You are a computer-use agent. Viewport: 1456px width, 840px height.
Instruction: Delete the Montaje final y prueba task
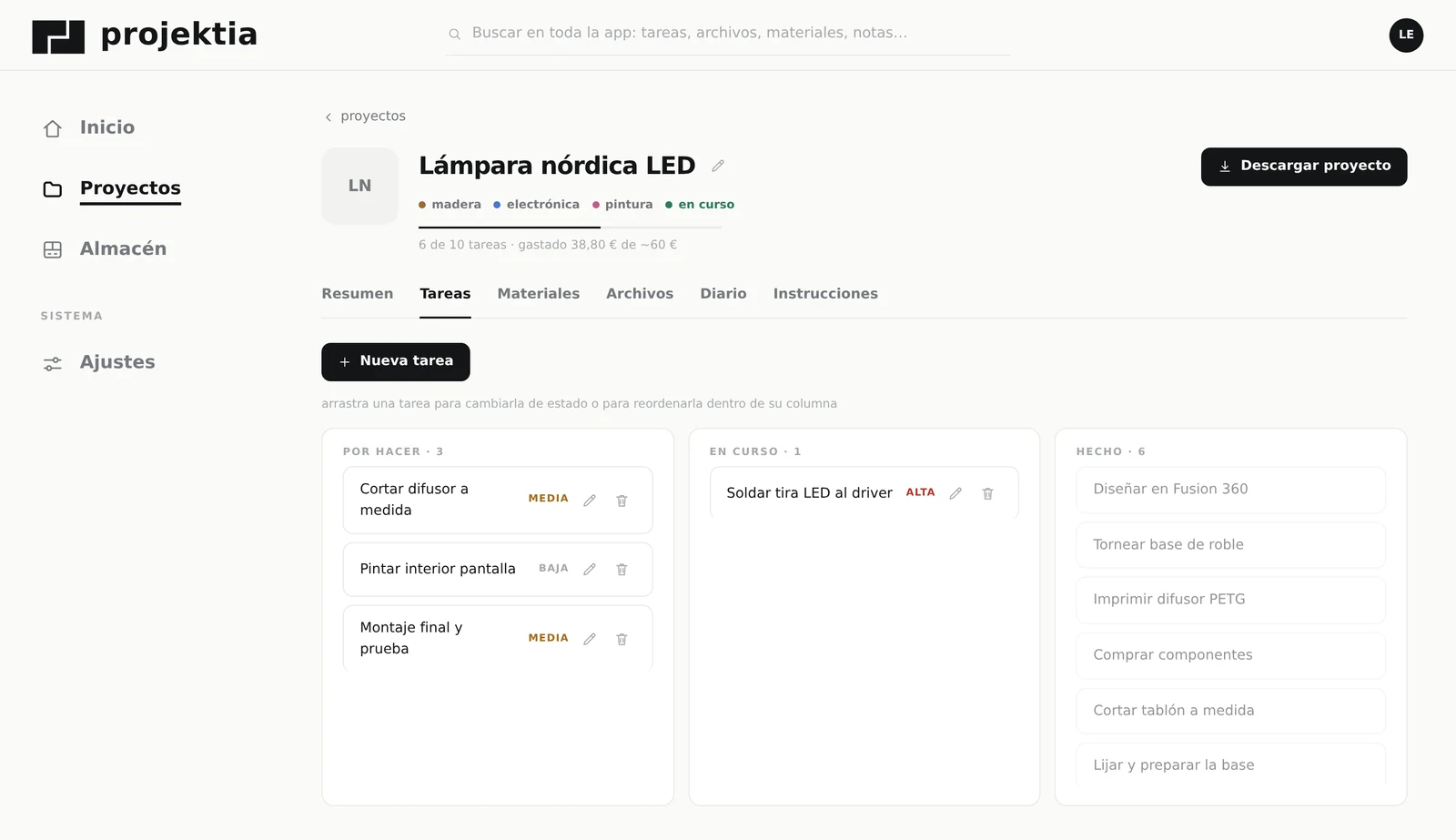(622, 639)
